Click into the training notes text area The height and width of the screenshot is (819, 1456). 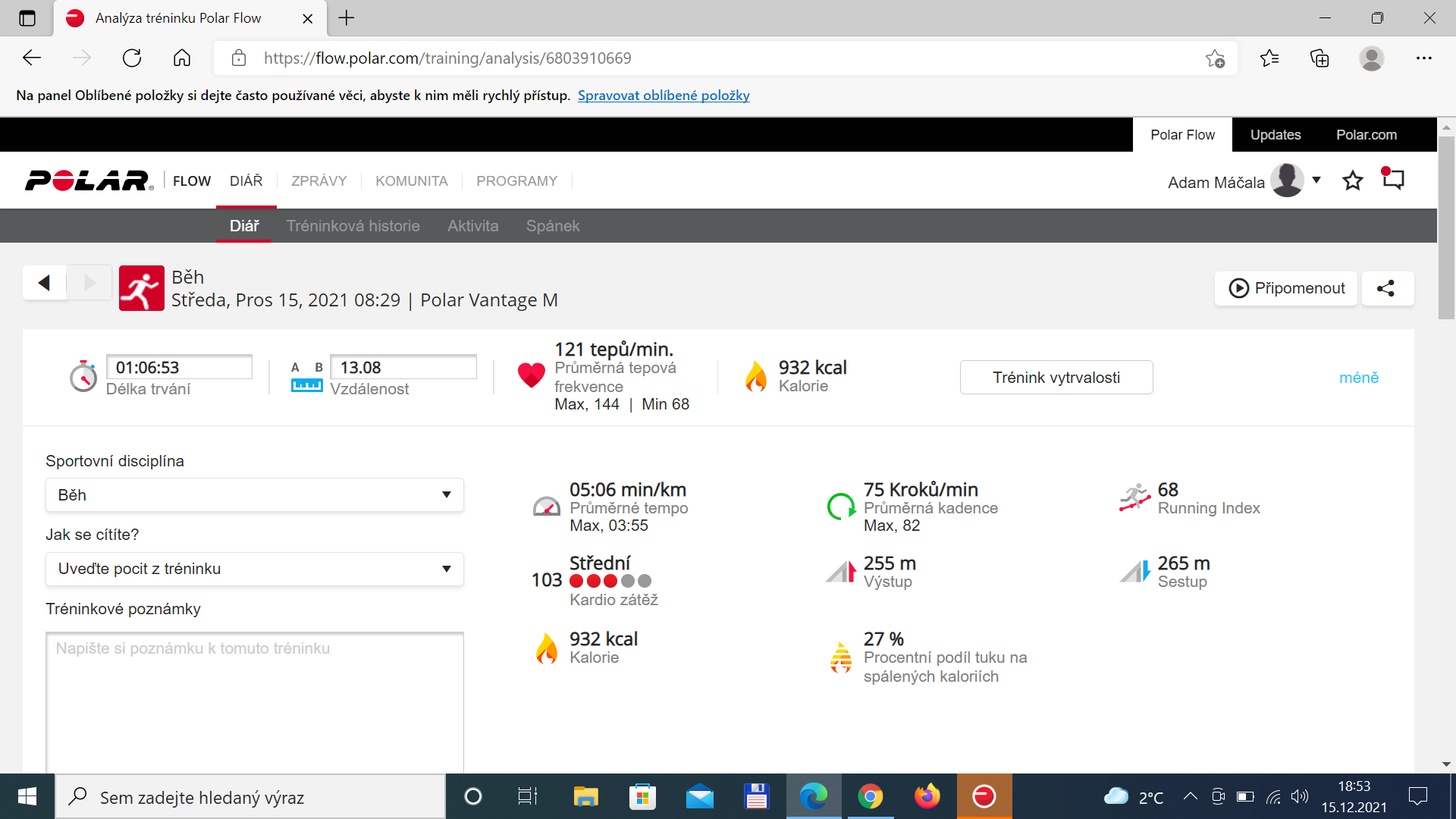point(255,703)
